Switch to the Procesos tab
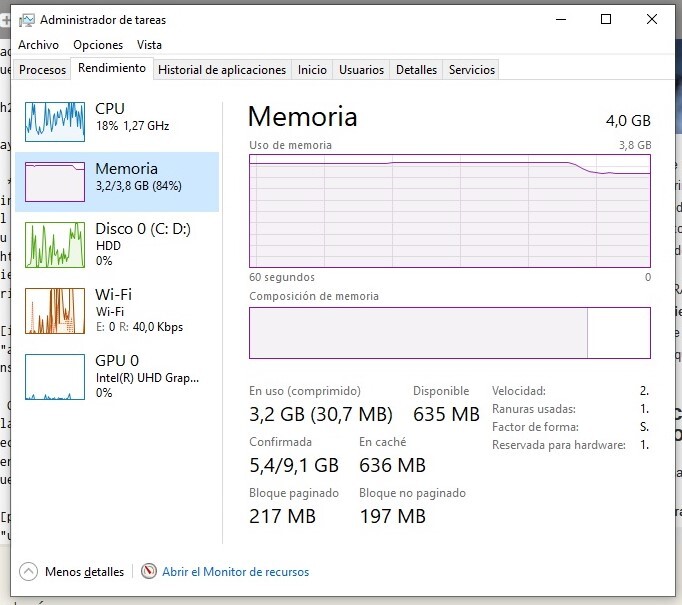This screenshot has width=682, height=605. pos(42,70)
